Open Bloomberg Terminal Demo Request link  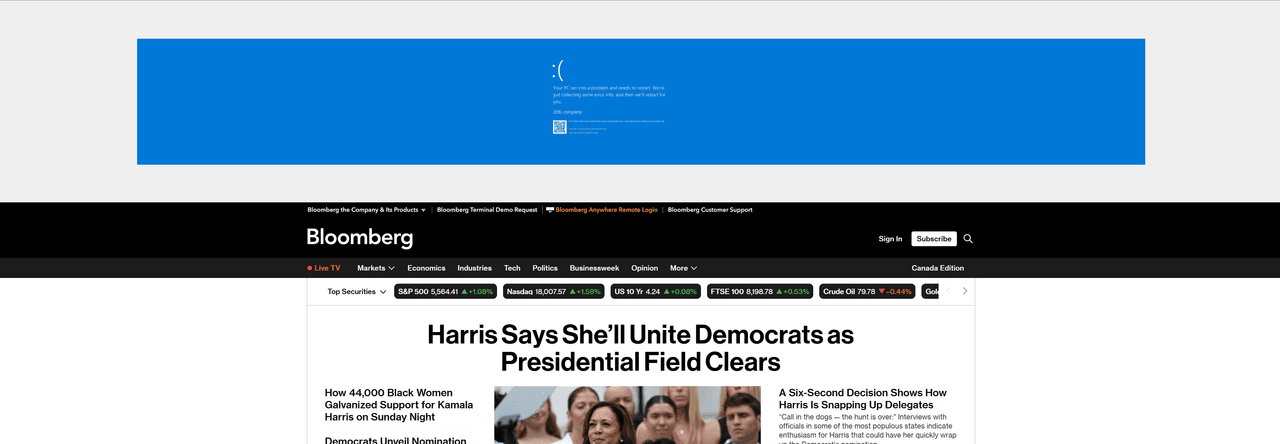(x=487, y=210)
